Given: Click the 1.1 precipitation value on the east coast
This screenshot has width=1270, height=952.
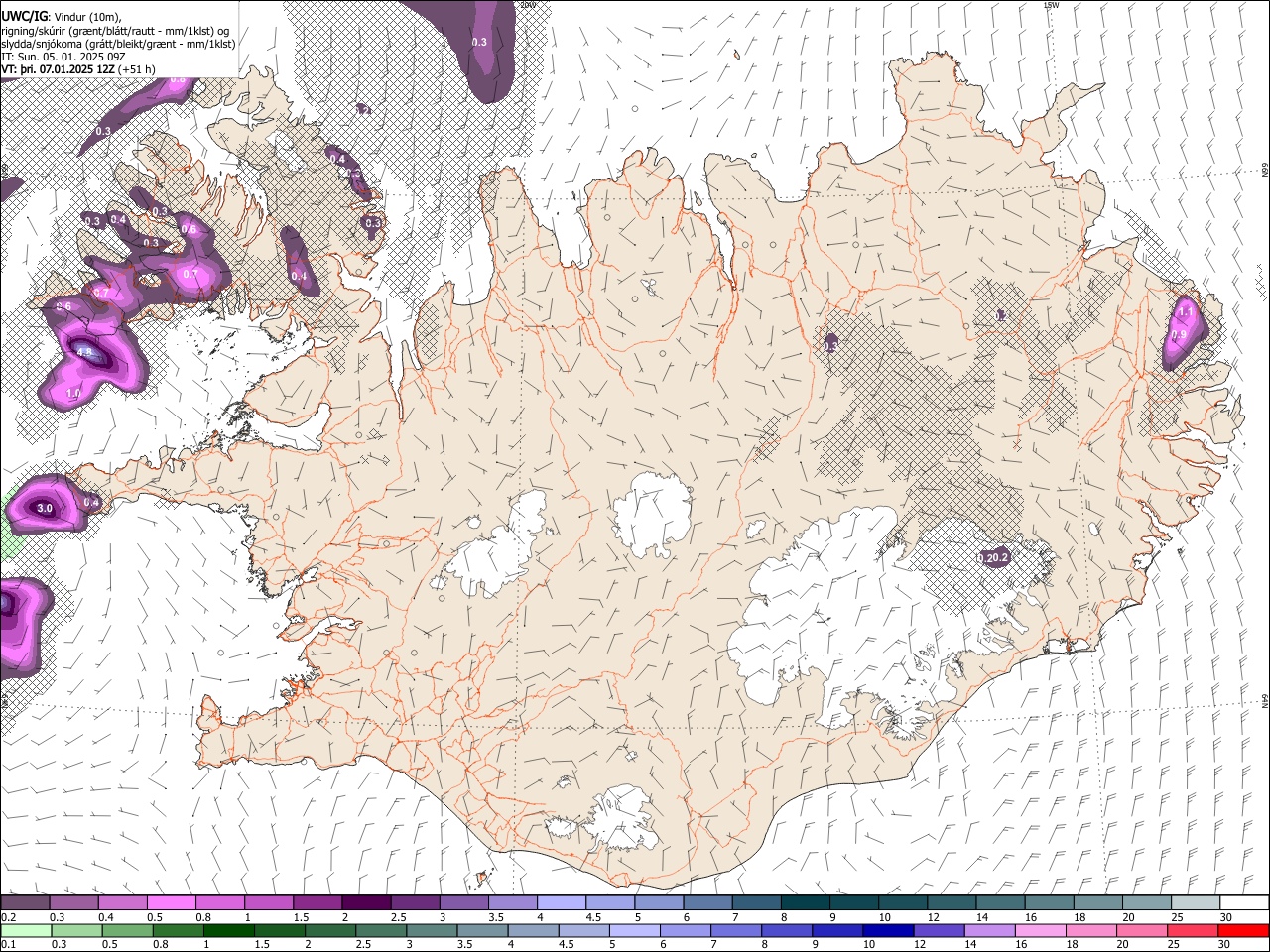Looking at the screenshot, I should coord(1185,312).
